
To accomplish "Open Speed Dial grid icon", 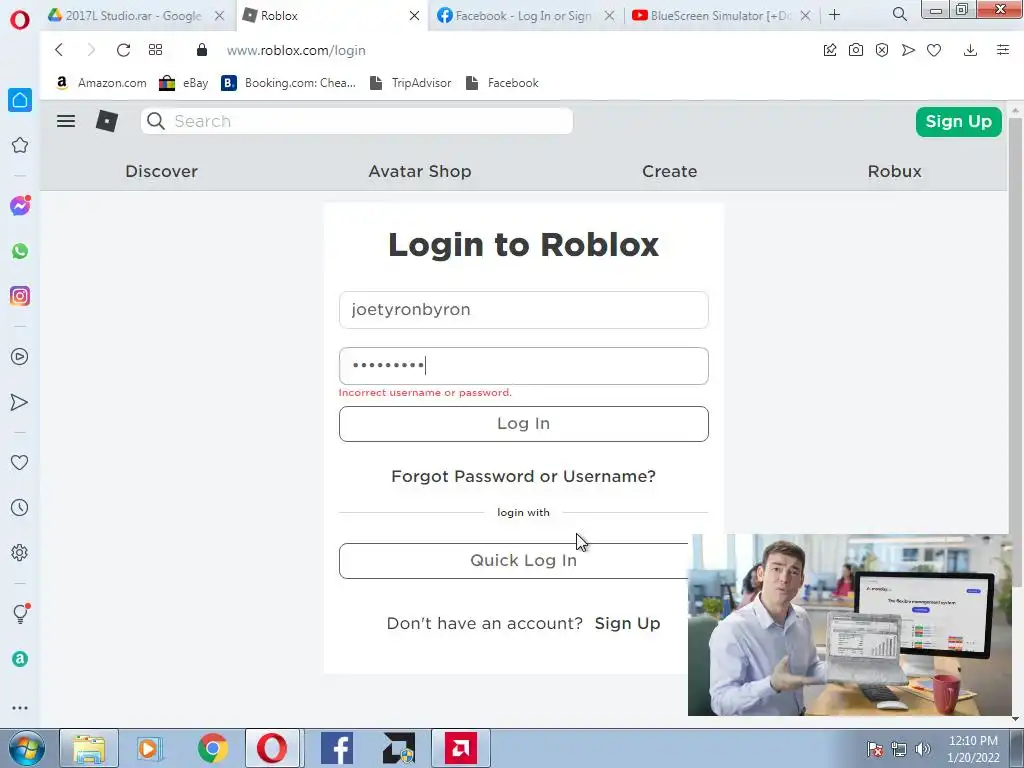I will [155, 50].
